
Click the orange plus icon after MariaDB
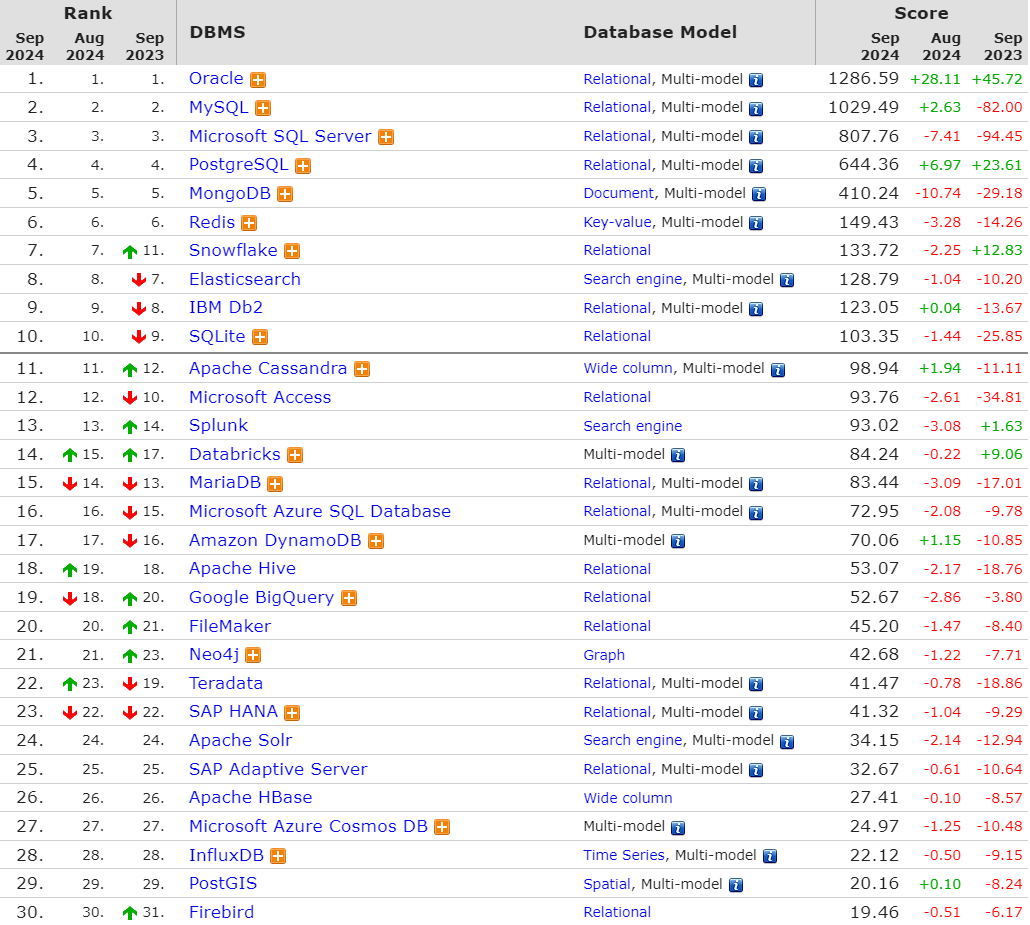point(275,484)
